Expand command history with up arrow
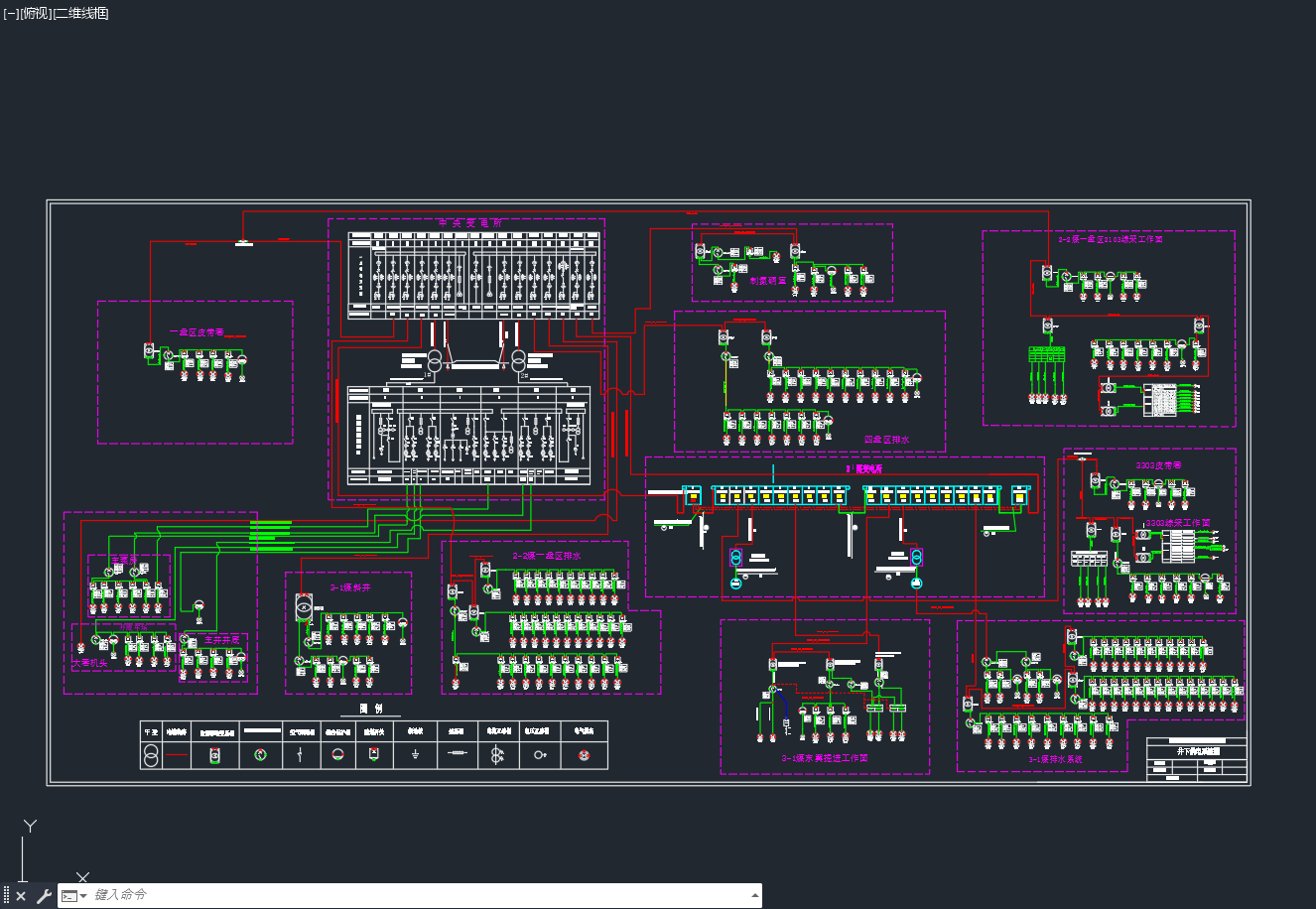This screenshot has width=1316, height=909. [x=755, y=895]
